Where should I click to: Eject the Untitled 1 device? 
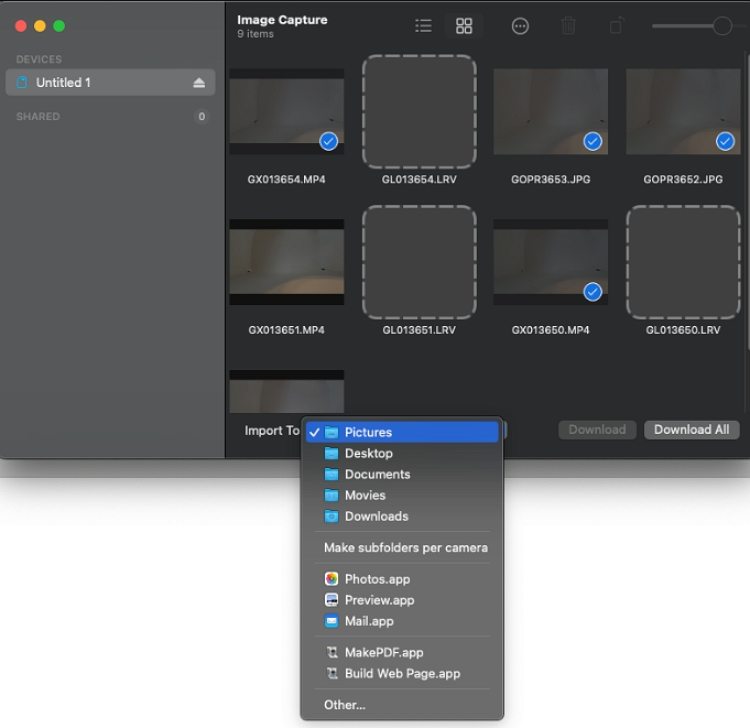pos(199,83)
